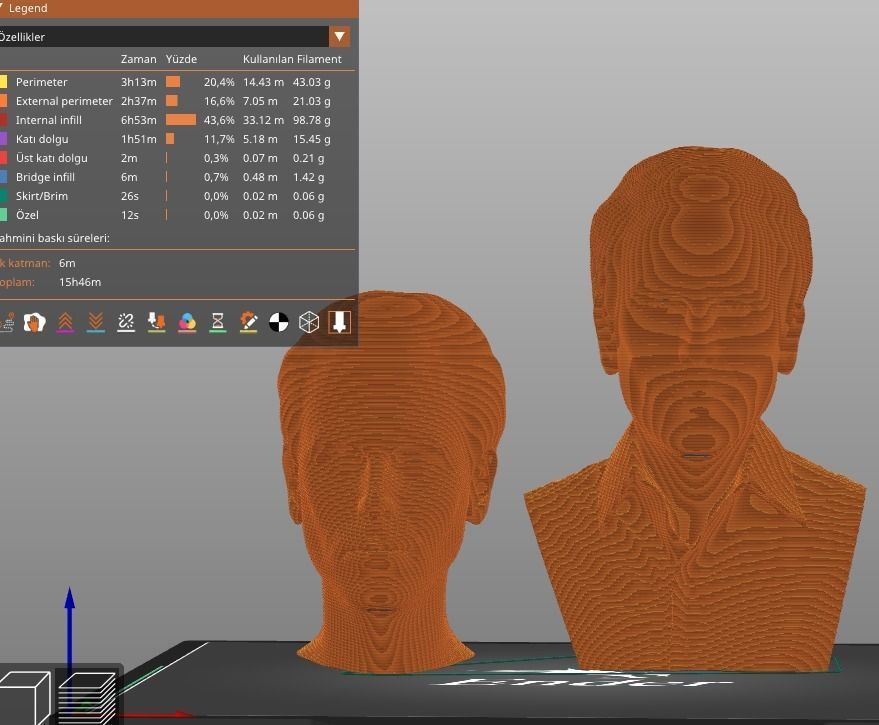879x725 pixels.
Task: Switch to sliced layers preview icon
Action: tap(87, 697)
